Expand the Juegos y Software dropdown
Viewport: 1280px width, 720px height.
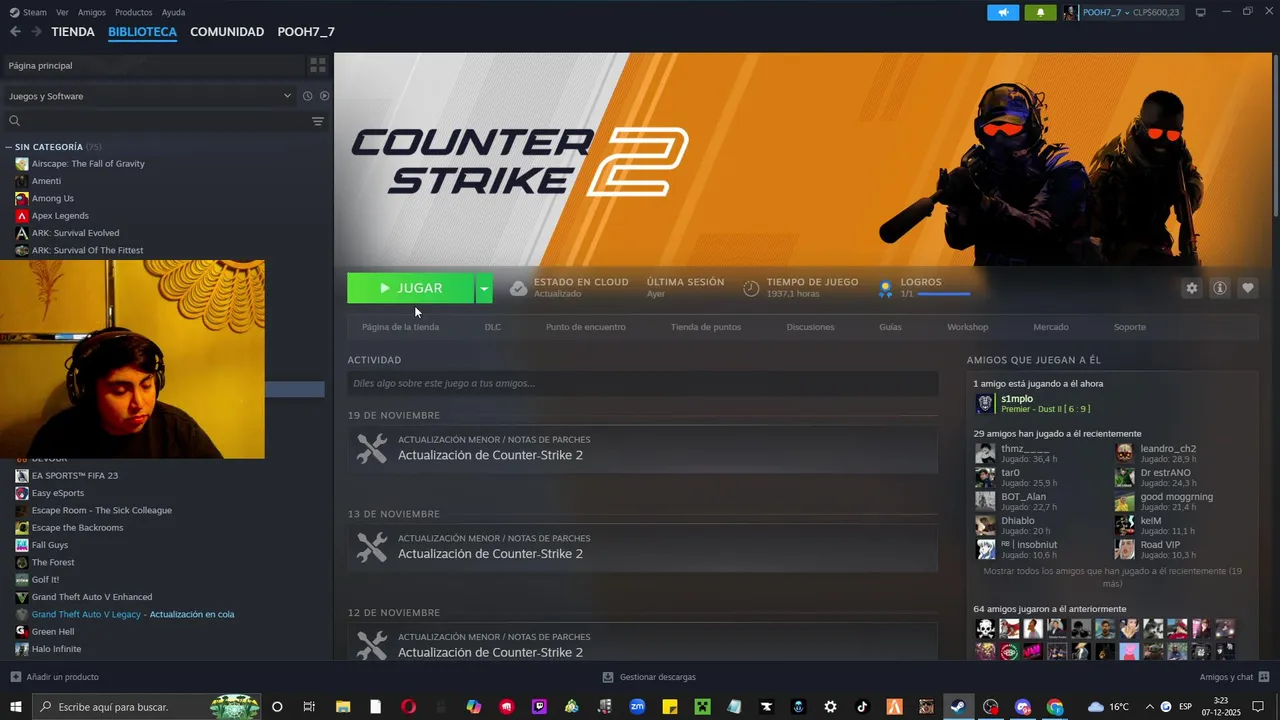click(x=287, y=96)
